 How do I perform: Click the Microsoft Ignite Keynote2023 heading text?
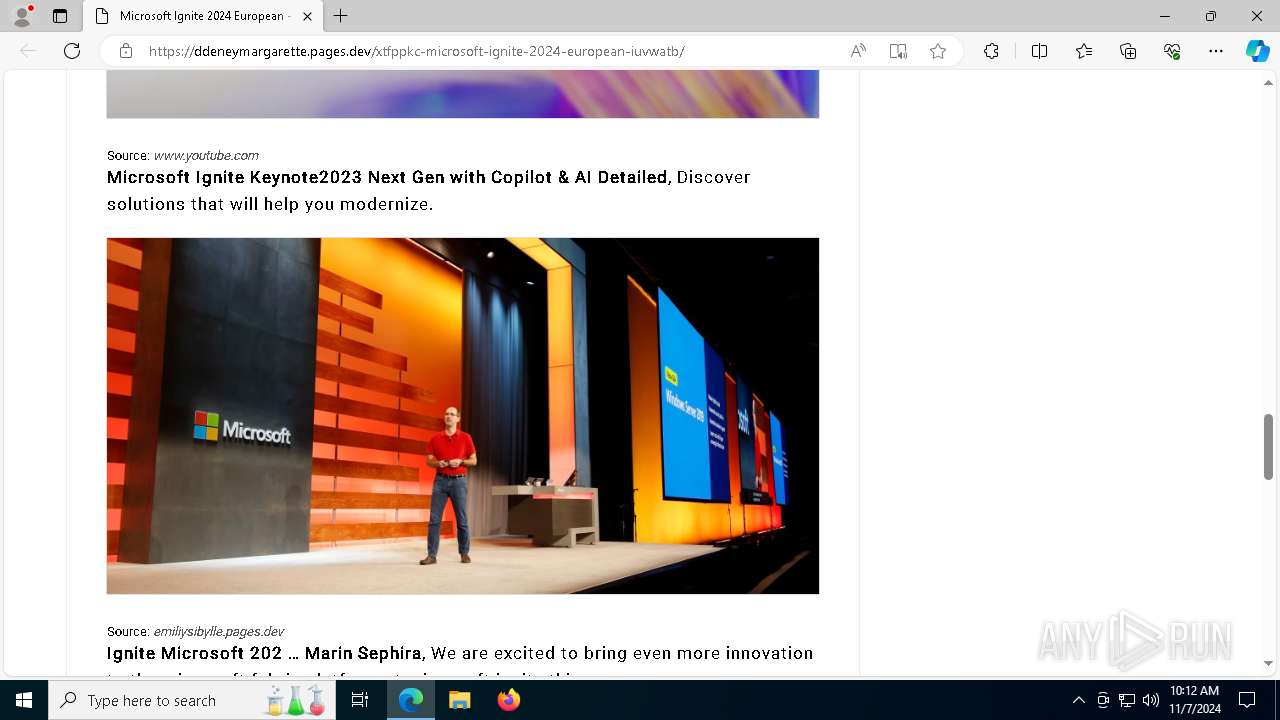click(x=387, y=177)
